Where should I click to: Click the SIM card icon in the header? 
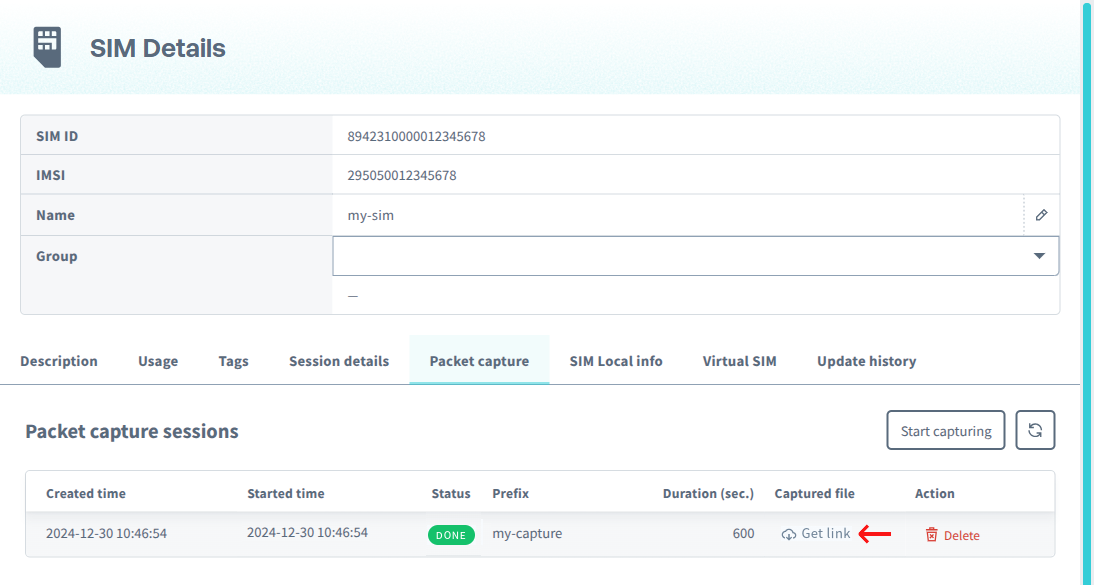47,46
